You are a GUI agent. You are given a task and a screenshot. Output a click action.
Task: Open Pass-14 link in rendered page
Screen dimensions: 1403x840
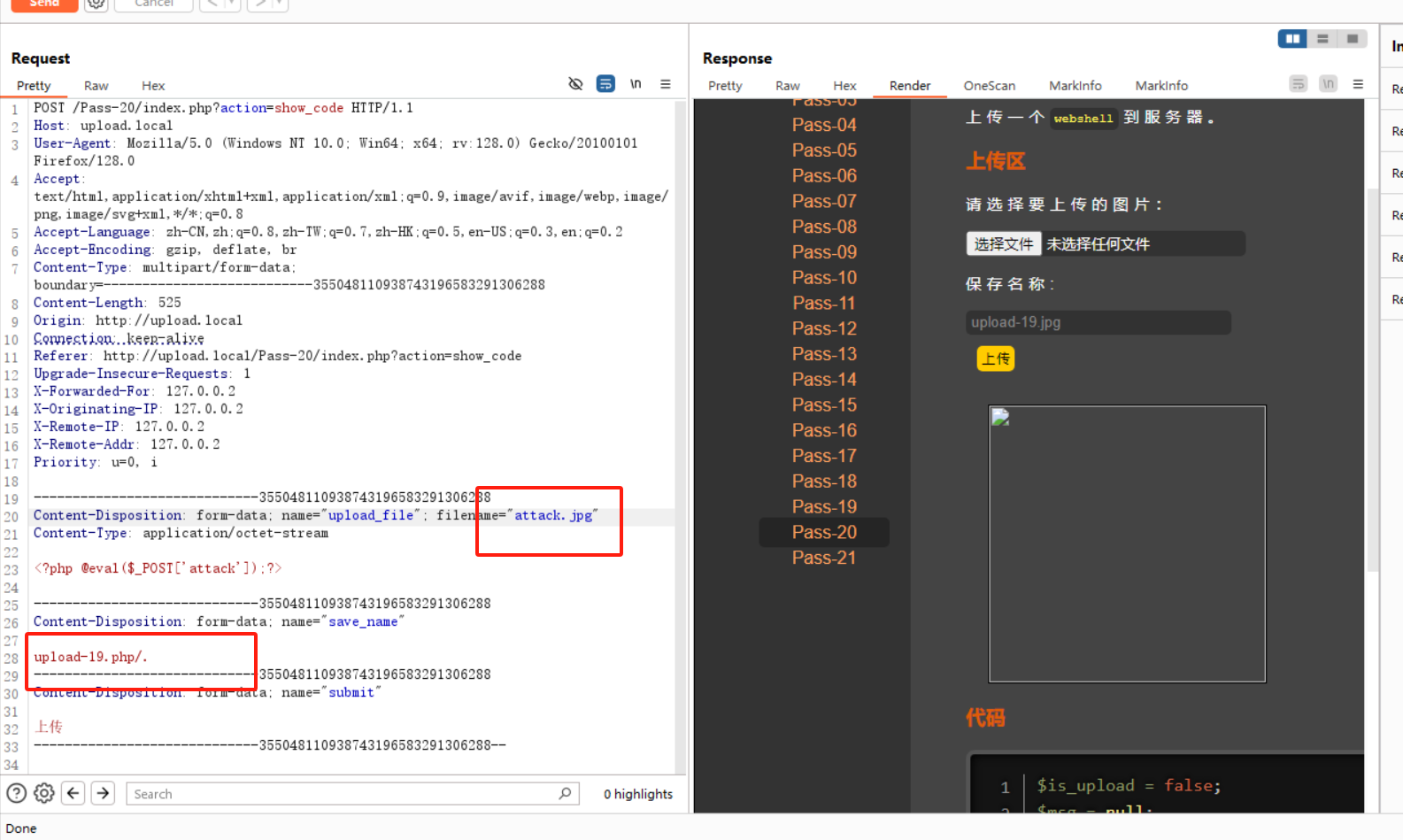pos(824,380)
